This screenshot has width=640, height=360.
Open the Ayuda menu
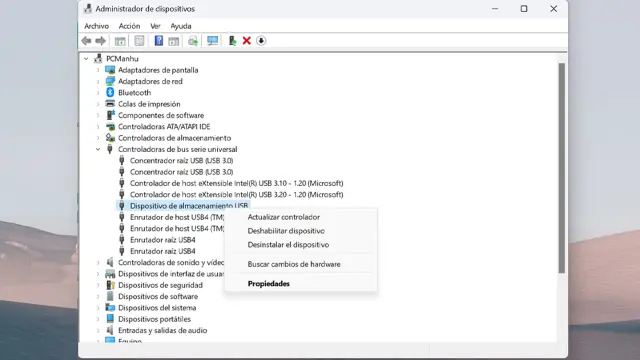[x=181, y=26]
